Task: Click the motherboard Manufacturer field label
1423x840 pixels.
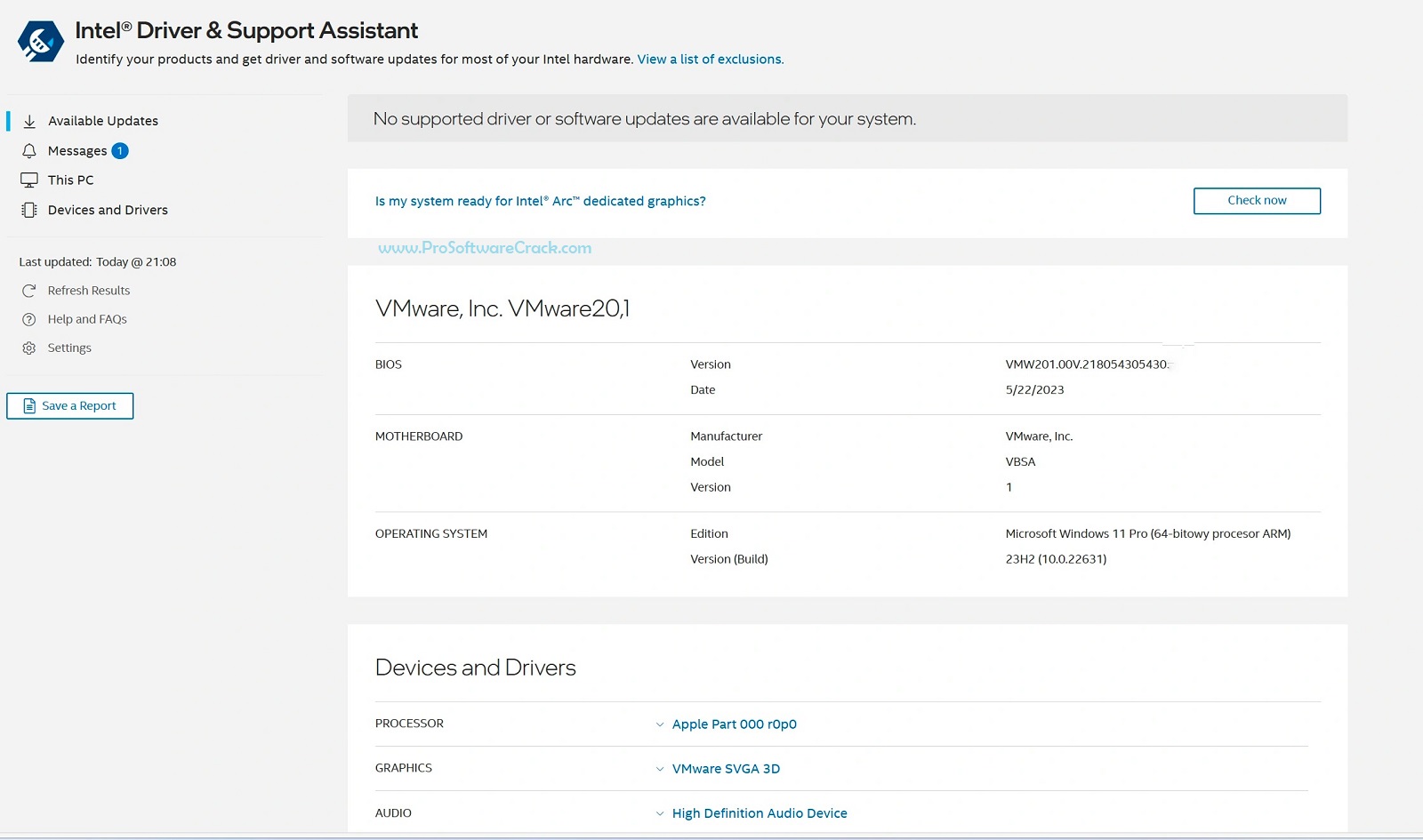Action: click(x=727, y=436)
